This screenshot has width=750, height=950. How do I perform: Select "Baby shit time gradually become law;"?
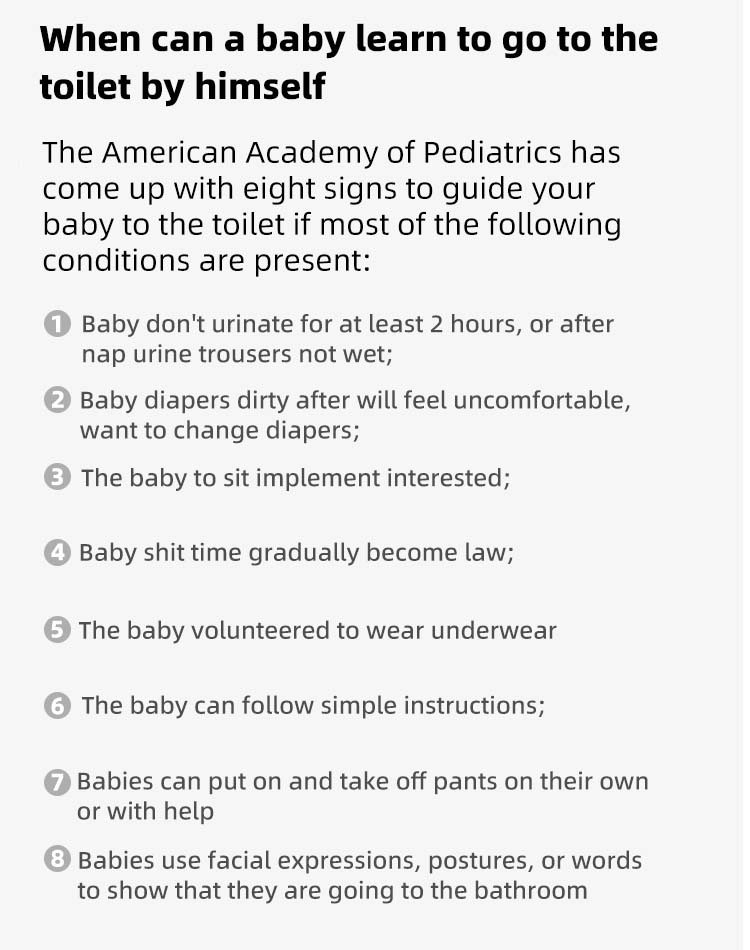coord(296,553)
